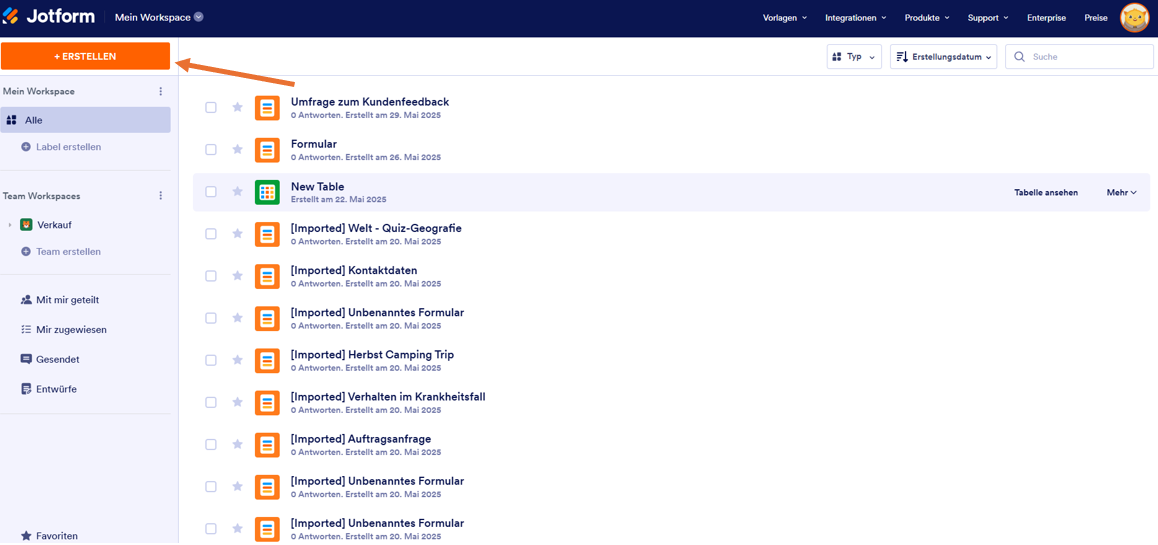
Task: Click Team erstellen link
Action: tap(69, 252)
